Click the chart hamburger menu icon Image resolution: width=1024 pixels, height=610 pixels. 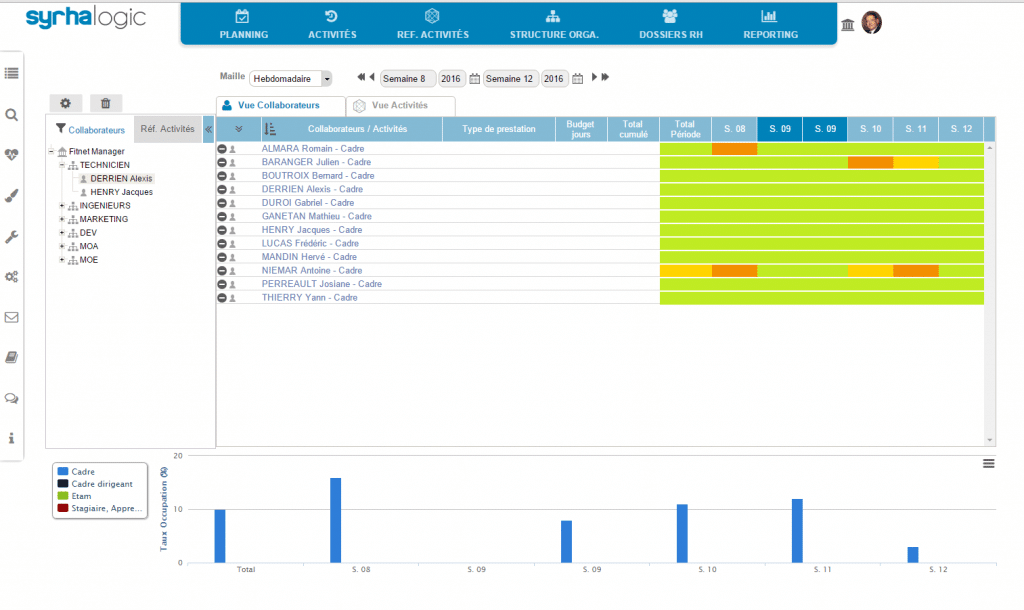[988, 463]
